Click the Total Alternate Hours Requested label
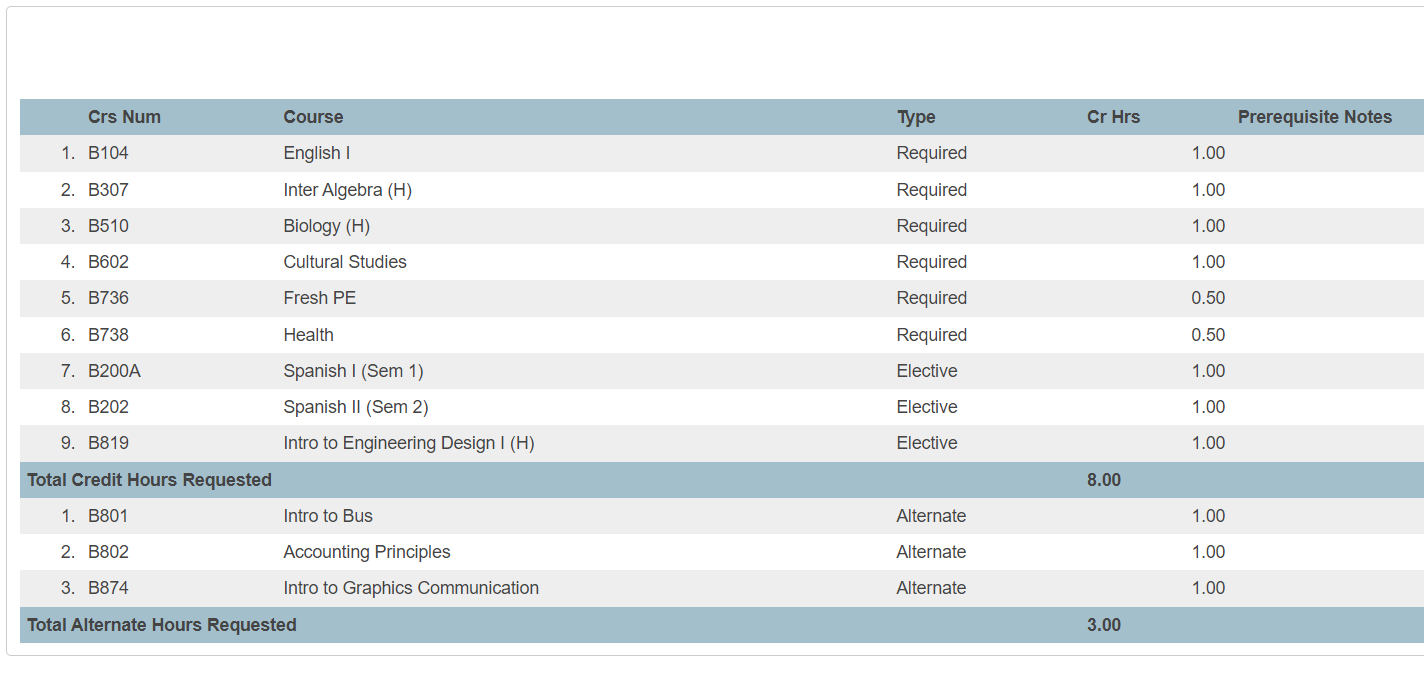This screenshot has height=681, width=1424. pyautogui.click(x=162, y=625)
